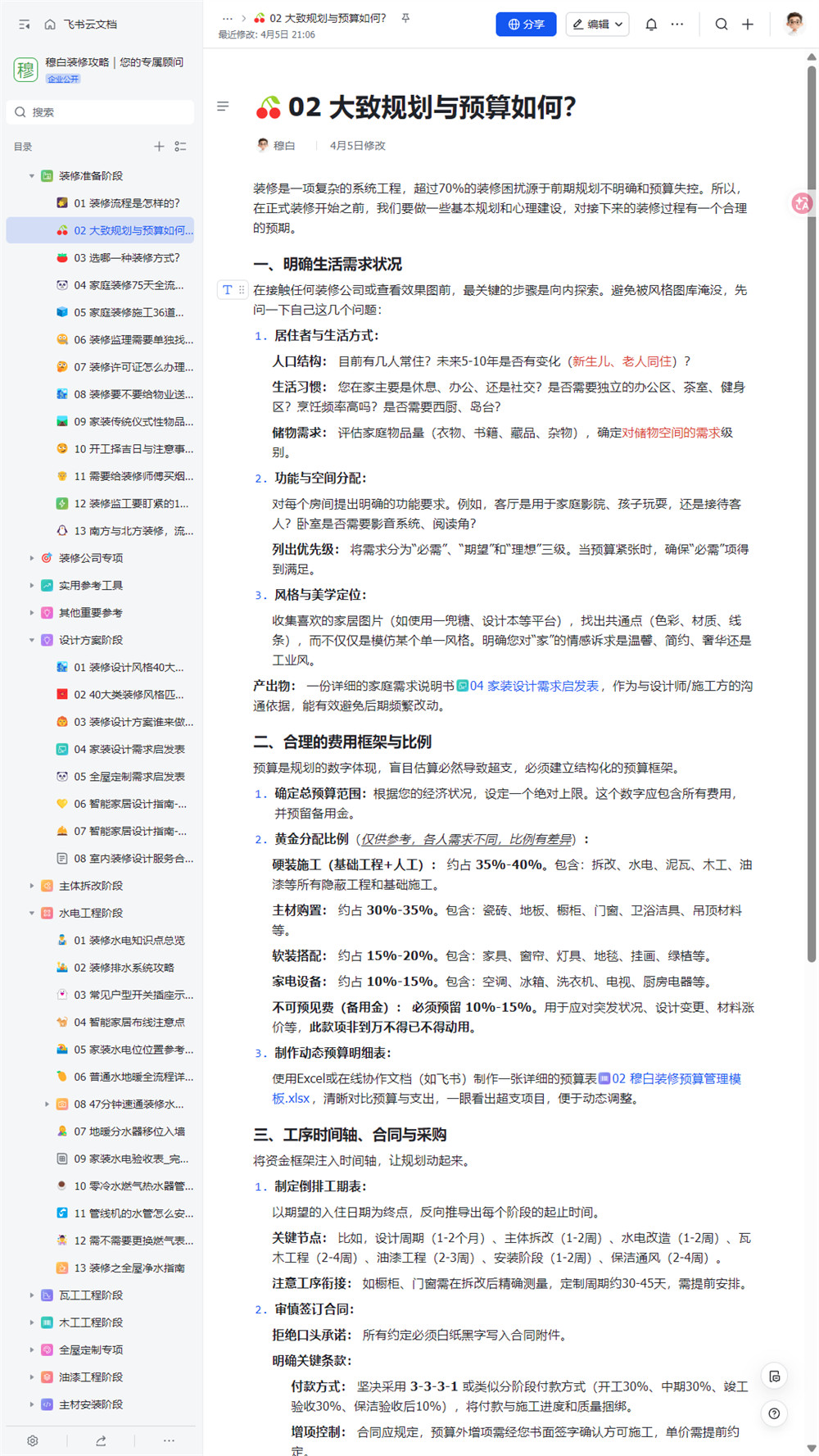819x1456 pixels.
Task: Open the ellipsis menu in sidebar footer
Action: coord(169,1440)
